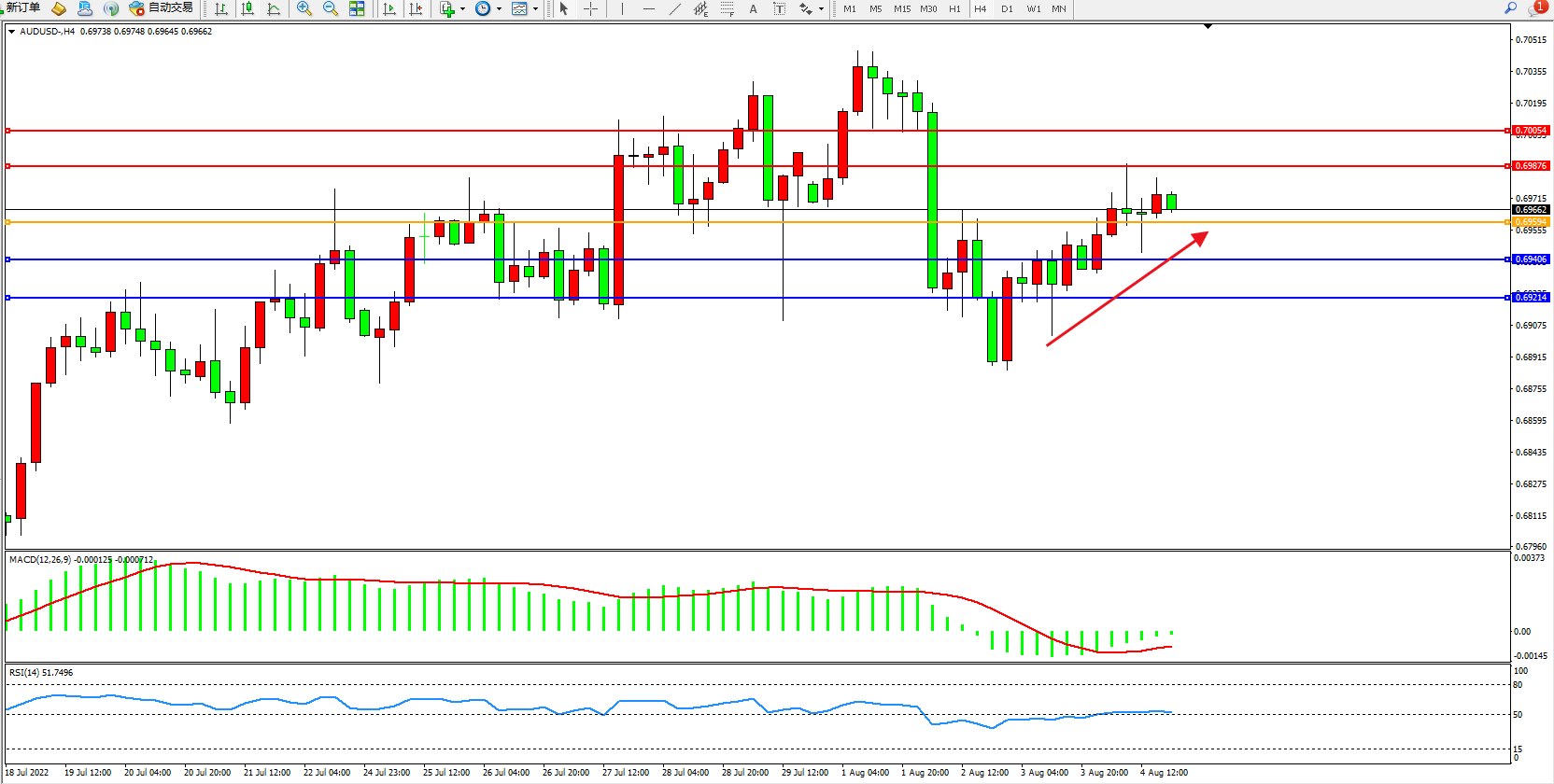Image resolution: width=1554 pixels, height=784 pixels.
Task: Open the tile windows grid icon
Action: [x=357, y=8]
